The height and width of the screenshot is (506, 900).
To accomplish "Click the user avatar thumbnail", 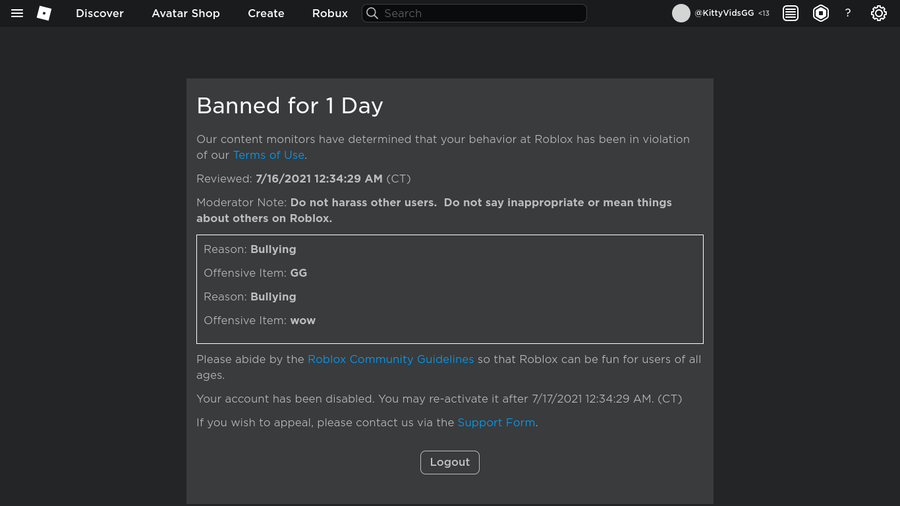I will pos(681,13).
